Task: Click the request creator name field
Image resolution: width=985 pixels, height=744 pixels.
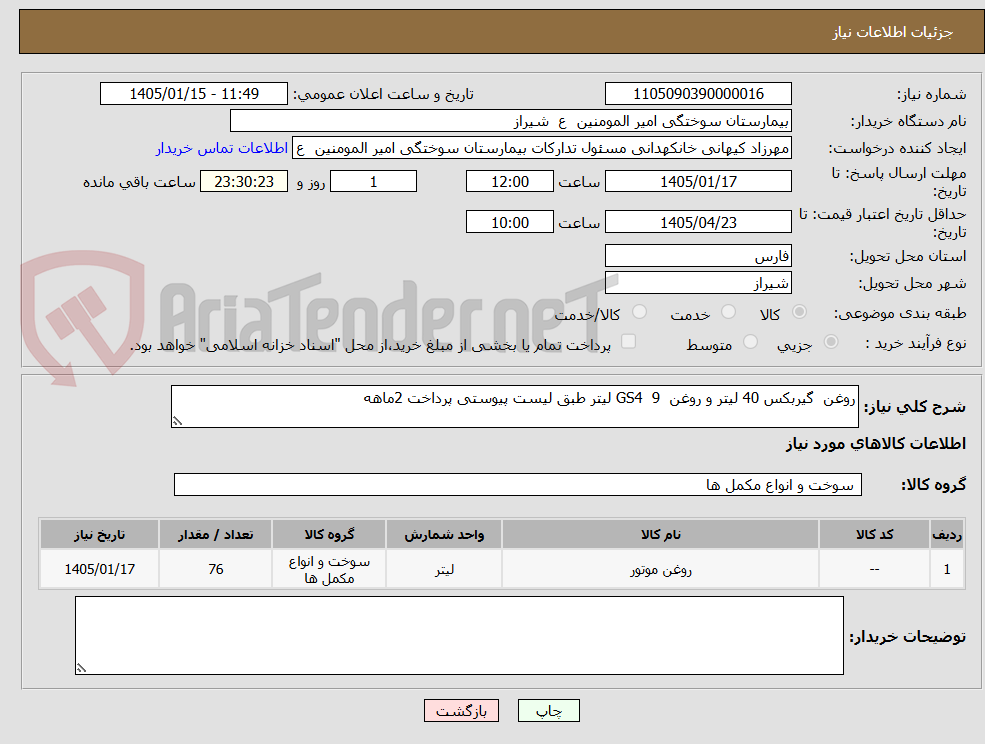Action: (541, 148)
